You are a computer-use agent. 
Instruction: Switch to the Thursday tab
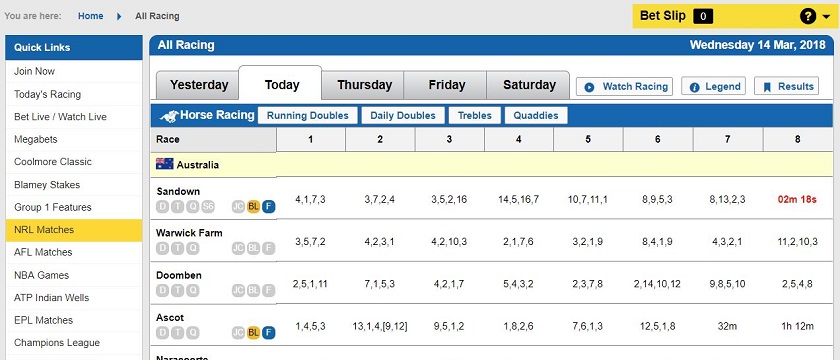point(364,85)
